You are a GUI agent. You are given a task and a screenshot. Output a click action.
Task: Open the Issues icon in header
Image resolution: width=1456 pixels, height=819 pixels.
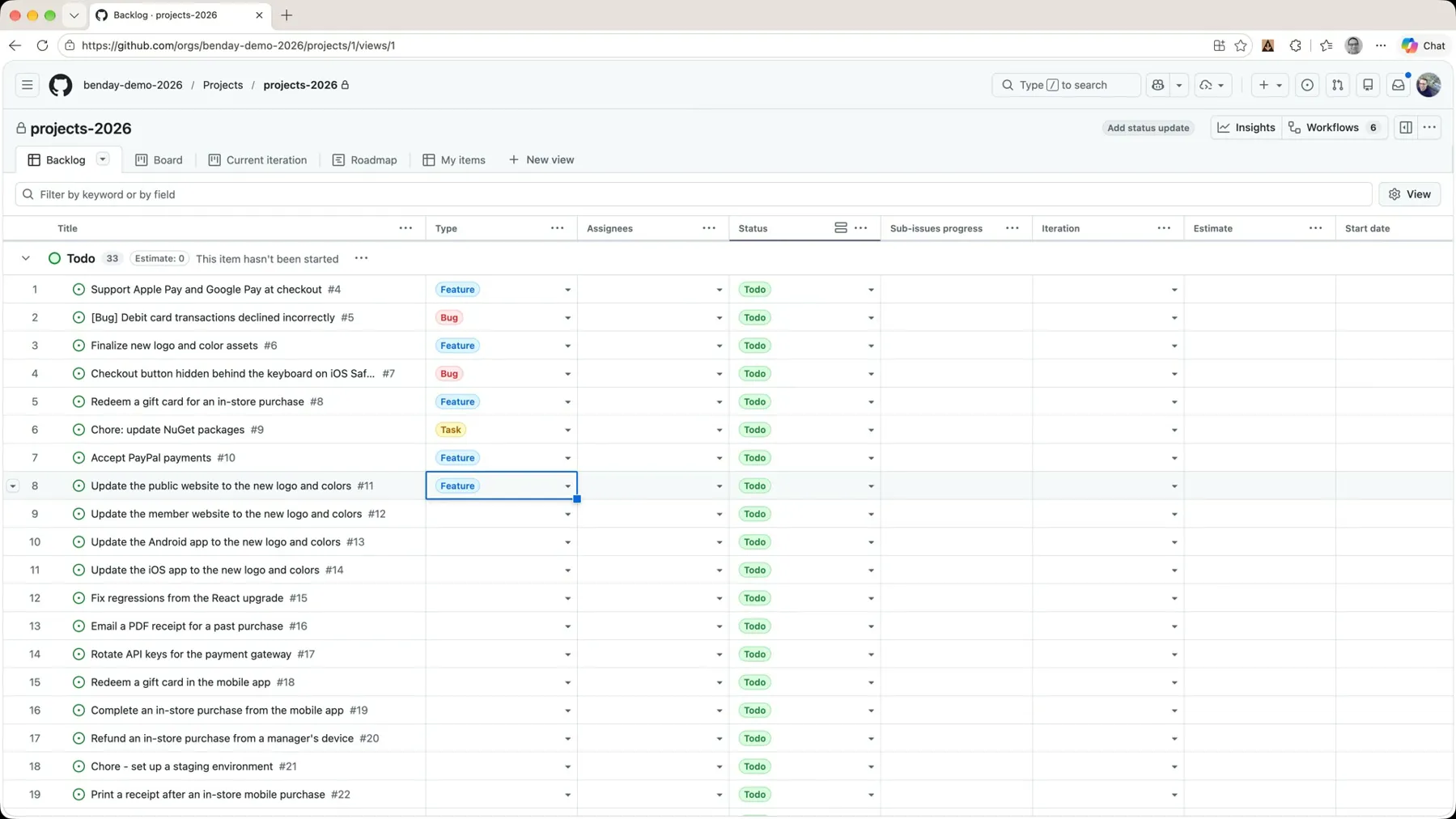pyautogui.click(x=1307, y=85)
